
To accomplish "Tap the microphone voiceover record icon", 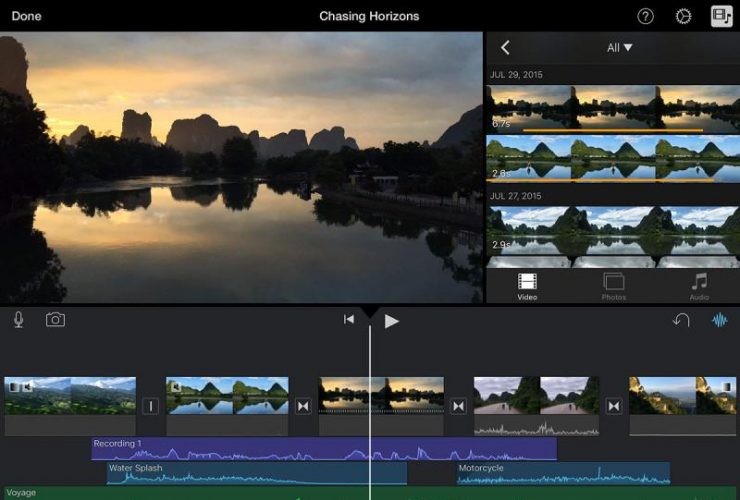I will click(x=18, y=320).
